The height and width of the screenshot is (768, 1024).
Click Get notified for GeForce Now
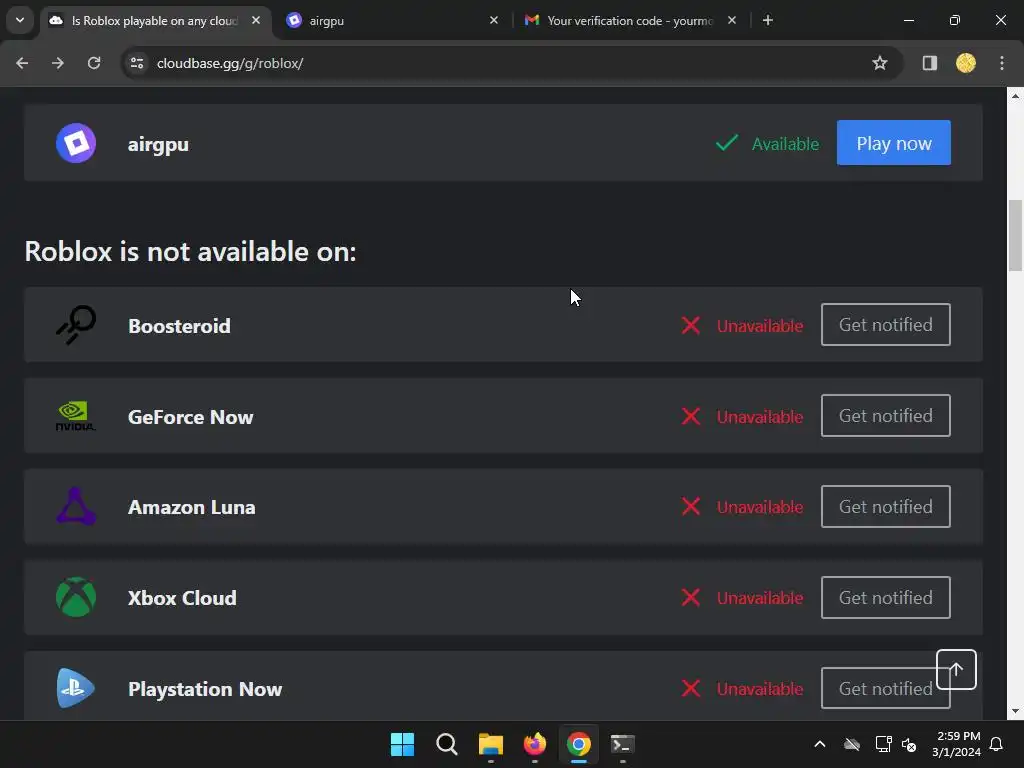pyautogui.click(x=885, y=415)
